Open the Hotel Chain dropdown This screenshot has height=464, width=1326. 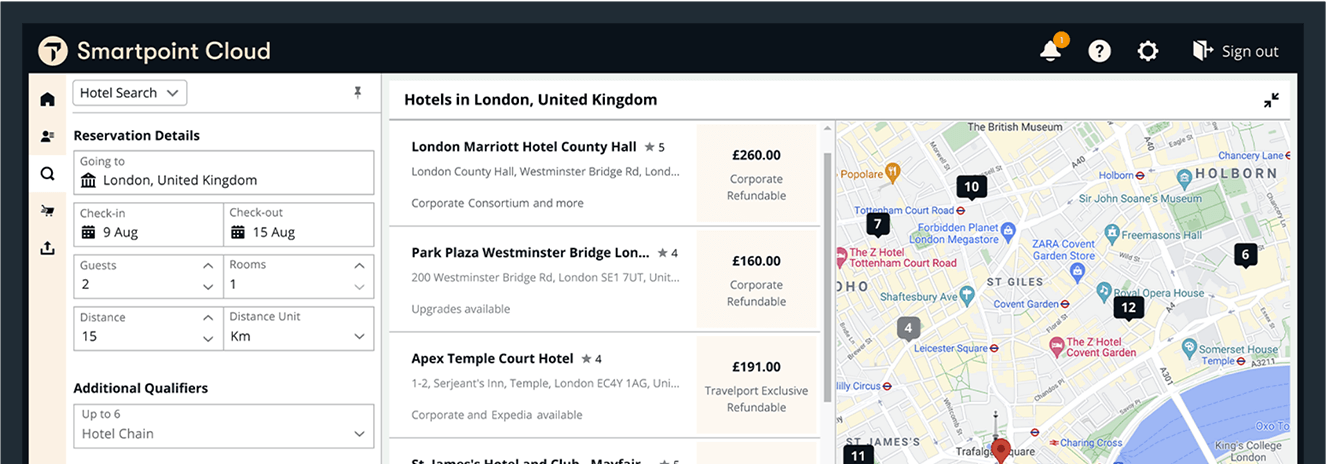[x=224, y=425]
